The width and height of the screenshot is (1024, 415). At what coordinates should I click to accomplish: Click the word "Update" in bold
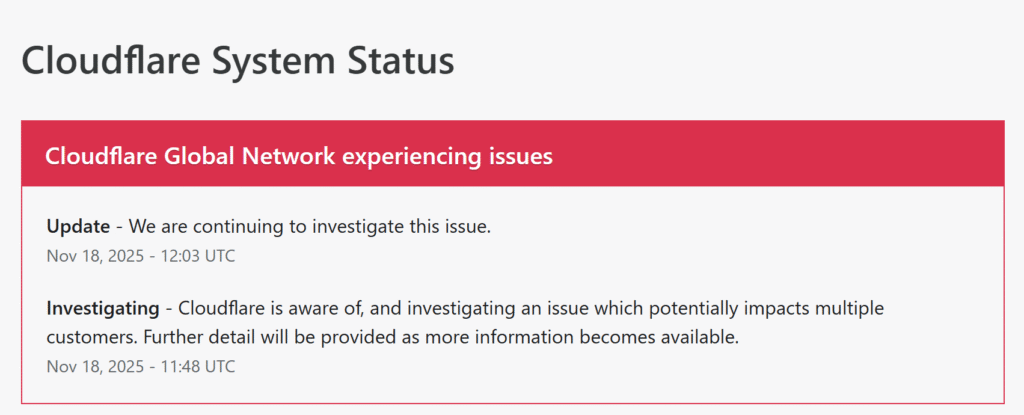pos(78,226)
